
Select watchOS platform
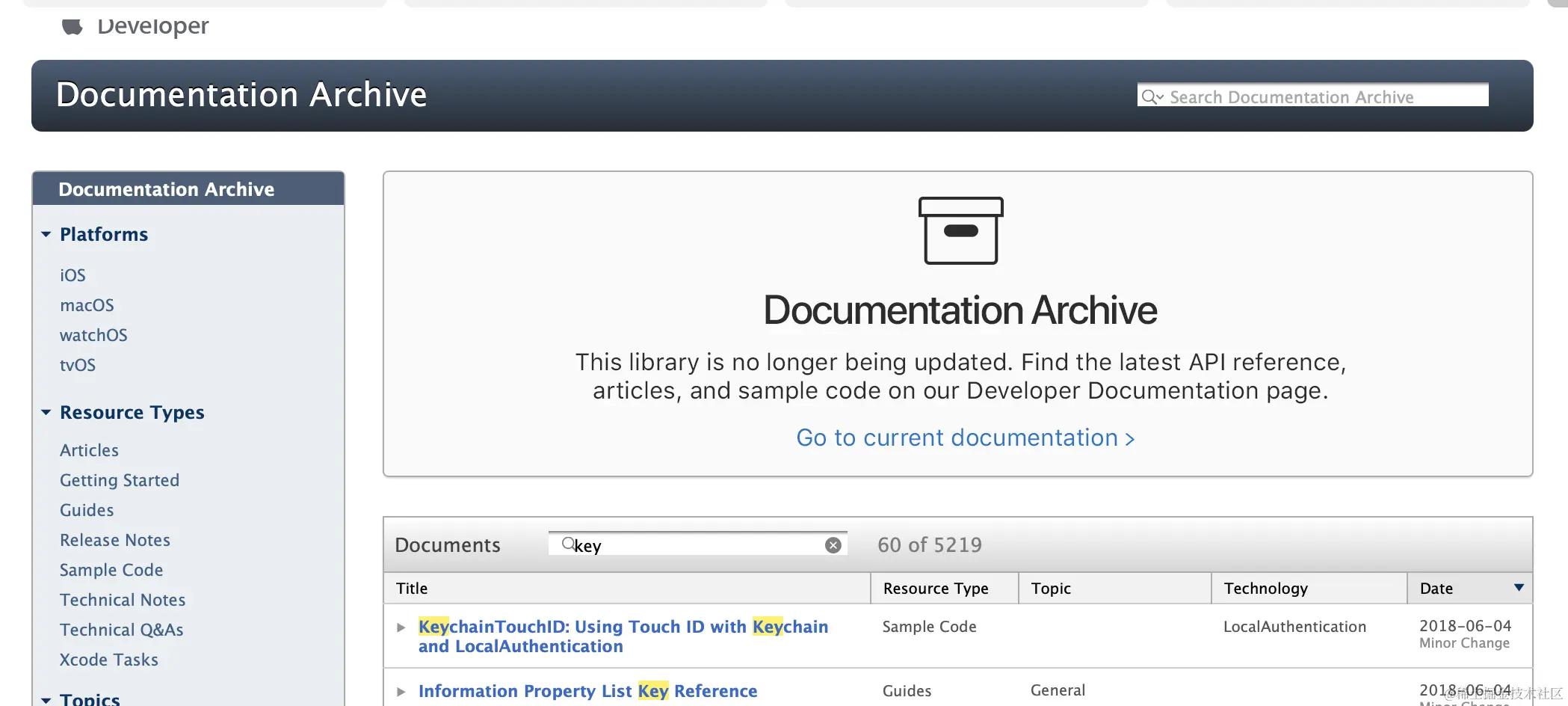tap(93, 335)
